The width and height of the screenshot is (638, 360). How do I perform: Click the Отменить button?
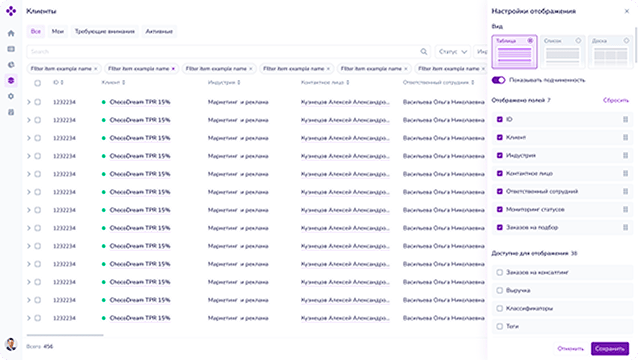570,349
